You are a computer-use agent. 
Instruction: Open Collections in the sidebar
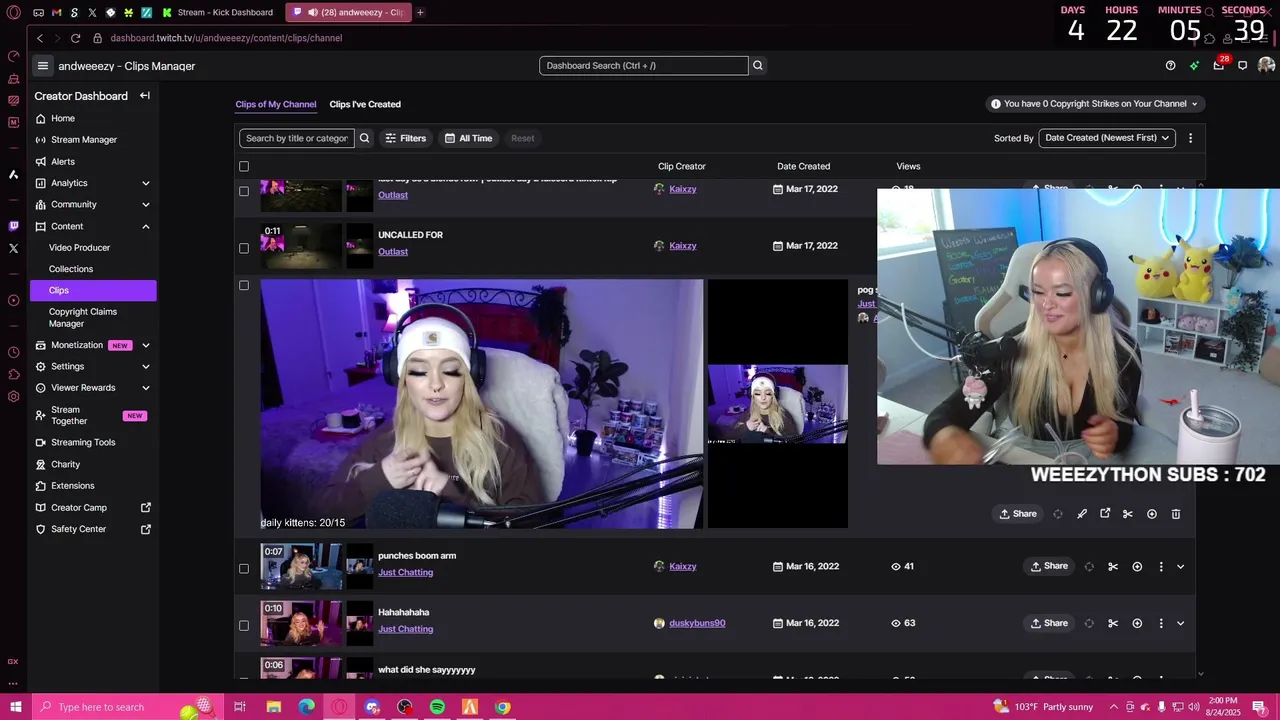point(71,269)
